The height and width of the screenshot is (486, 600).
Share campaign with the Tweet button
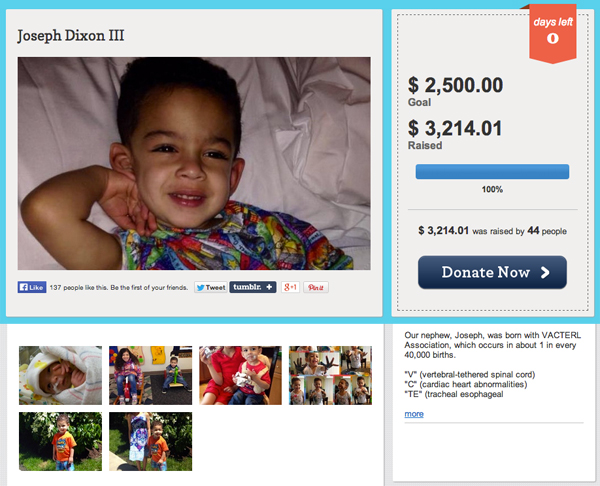click(x=211, y=287)
